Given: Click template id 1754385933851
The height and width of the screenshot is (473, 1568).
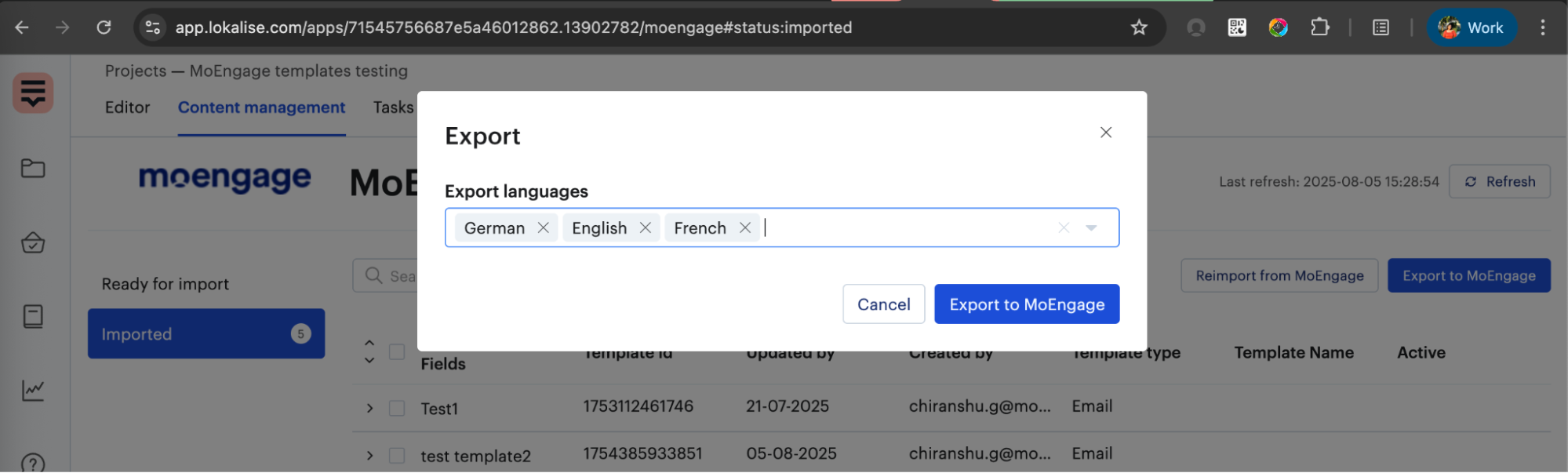Looking at the screenshot, I should tap(642, 453).
